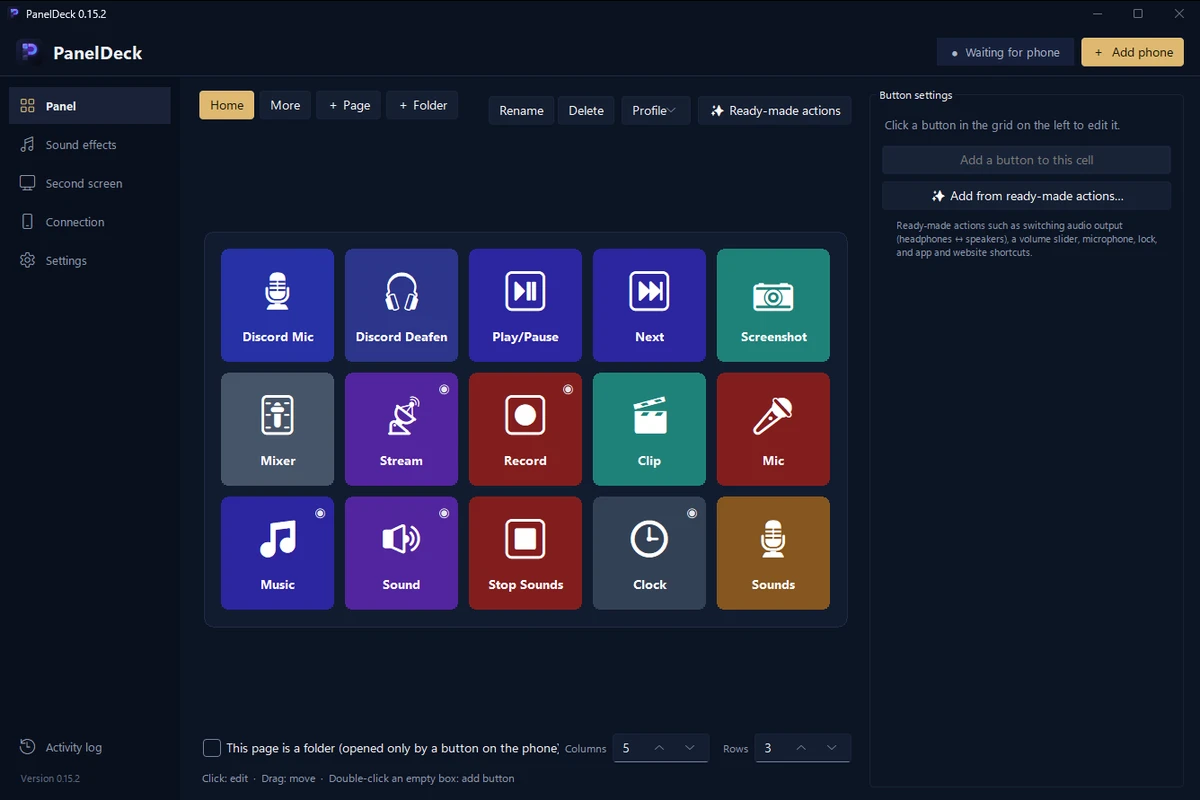Viewport: 1200px width, 800px height.
Task: Select the Stream satellite dish tile
Action: [x=401, y=429]
